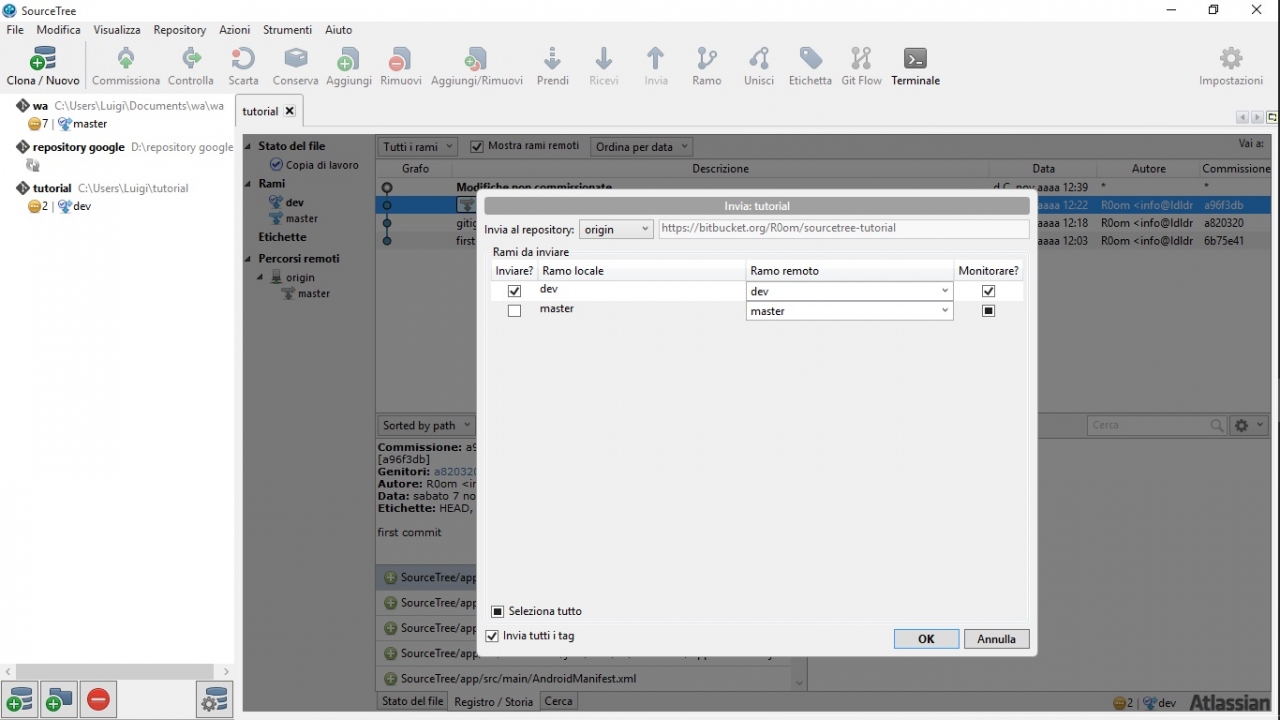Viewport: 1280px width, 720px height.
Task: Toggle Invia tutti i tag checkbox
Action: pos(491,636)
